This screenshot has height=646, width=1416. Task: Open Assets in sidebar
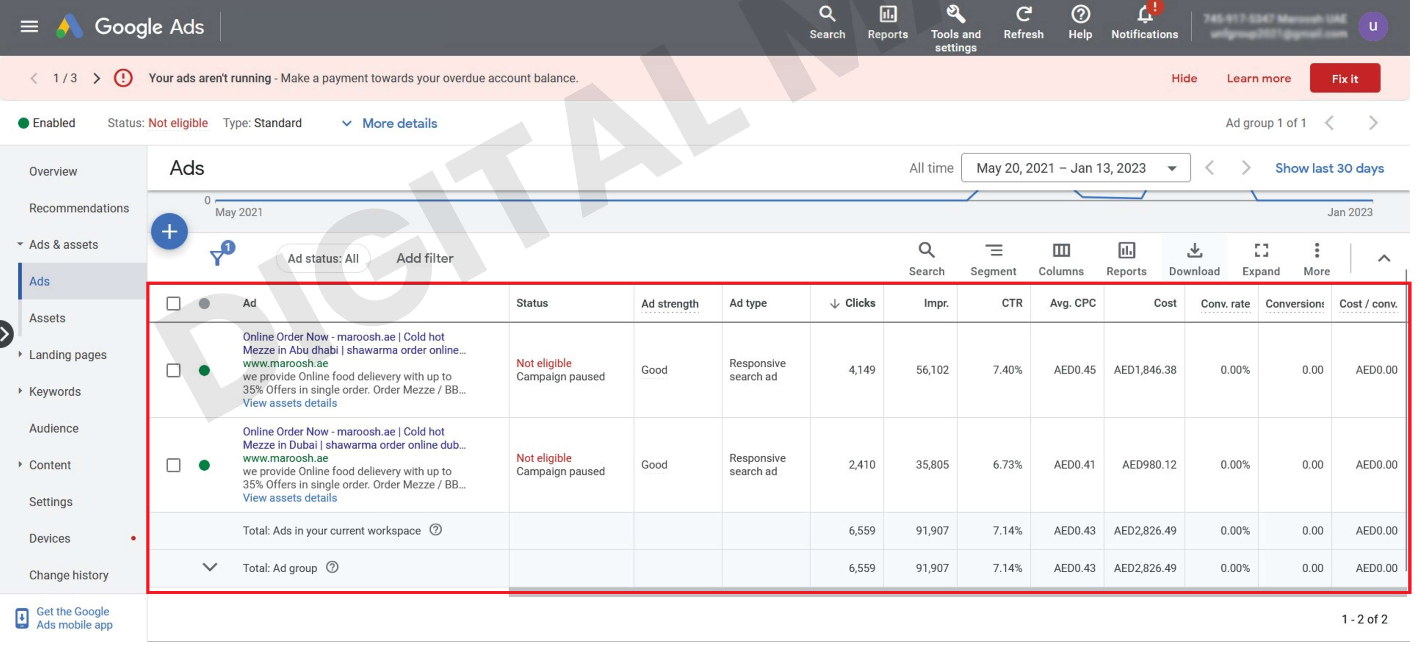[x=47, y=318]
